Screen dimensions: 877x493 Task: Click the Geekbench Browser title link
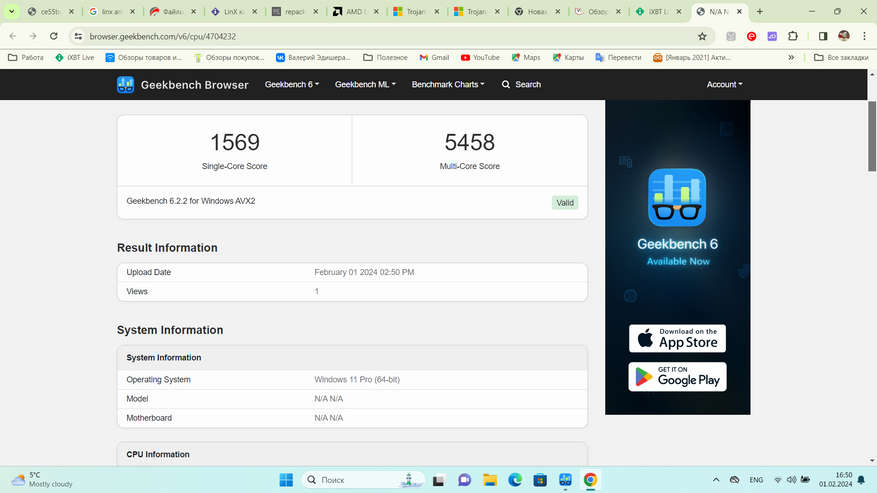pos(195,84)
